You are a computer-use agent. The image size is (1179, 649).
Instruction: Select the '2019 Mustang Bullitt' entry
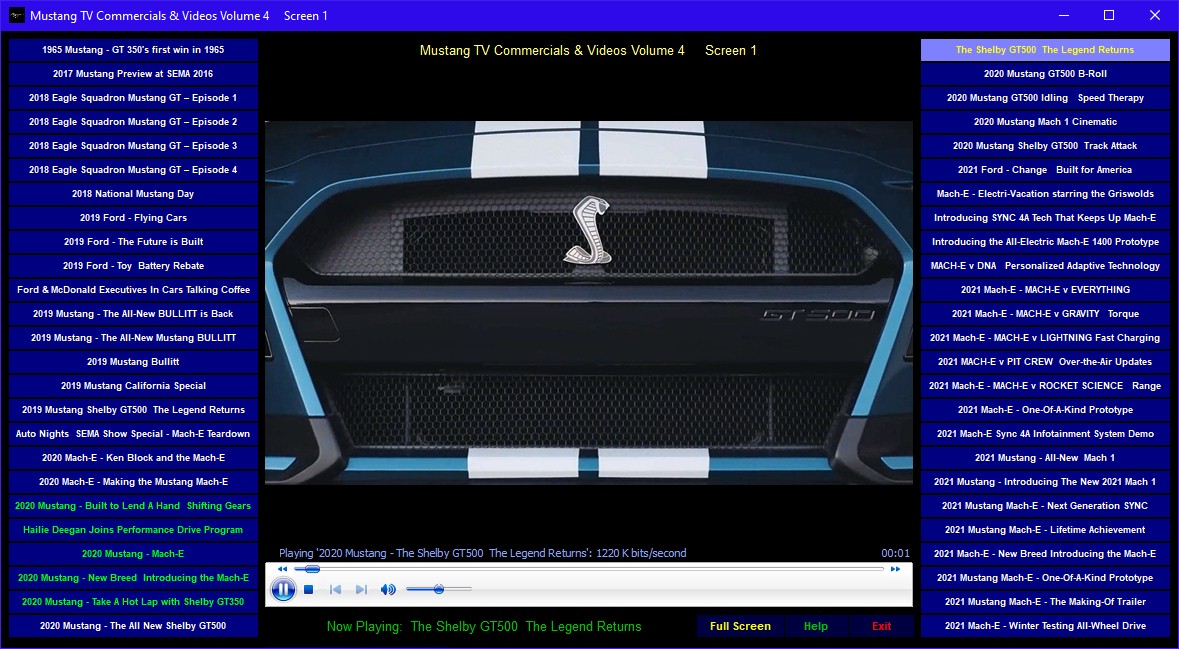pyautogui.click(x=133, y=362)
